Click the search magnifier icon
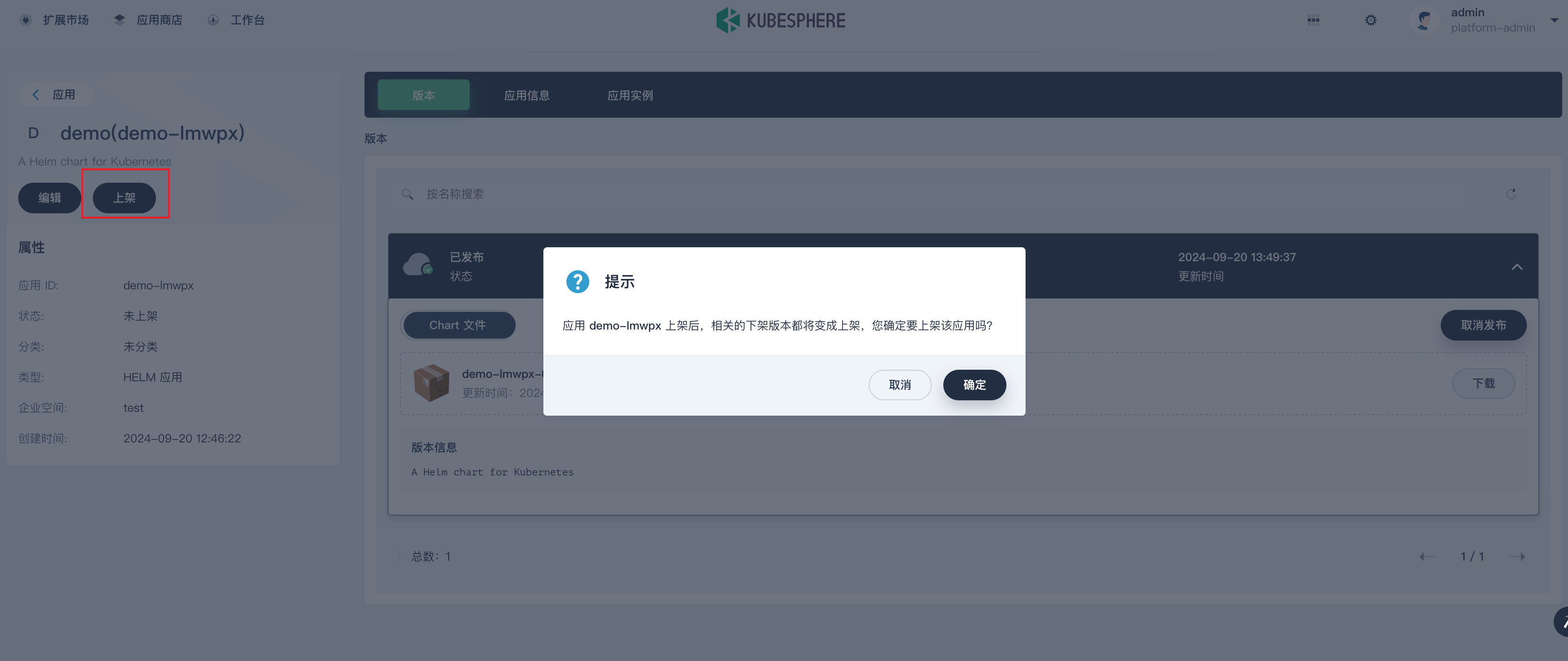 point(407,194)
